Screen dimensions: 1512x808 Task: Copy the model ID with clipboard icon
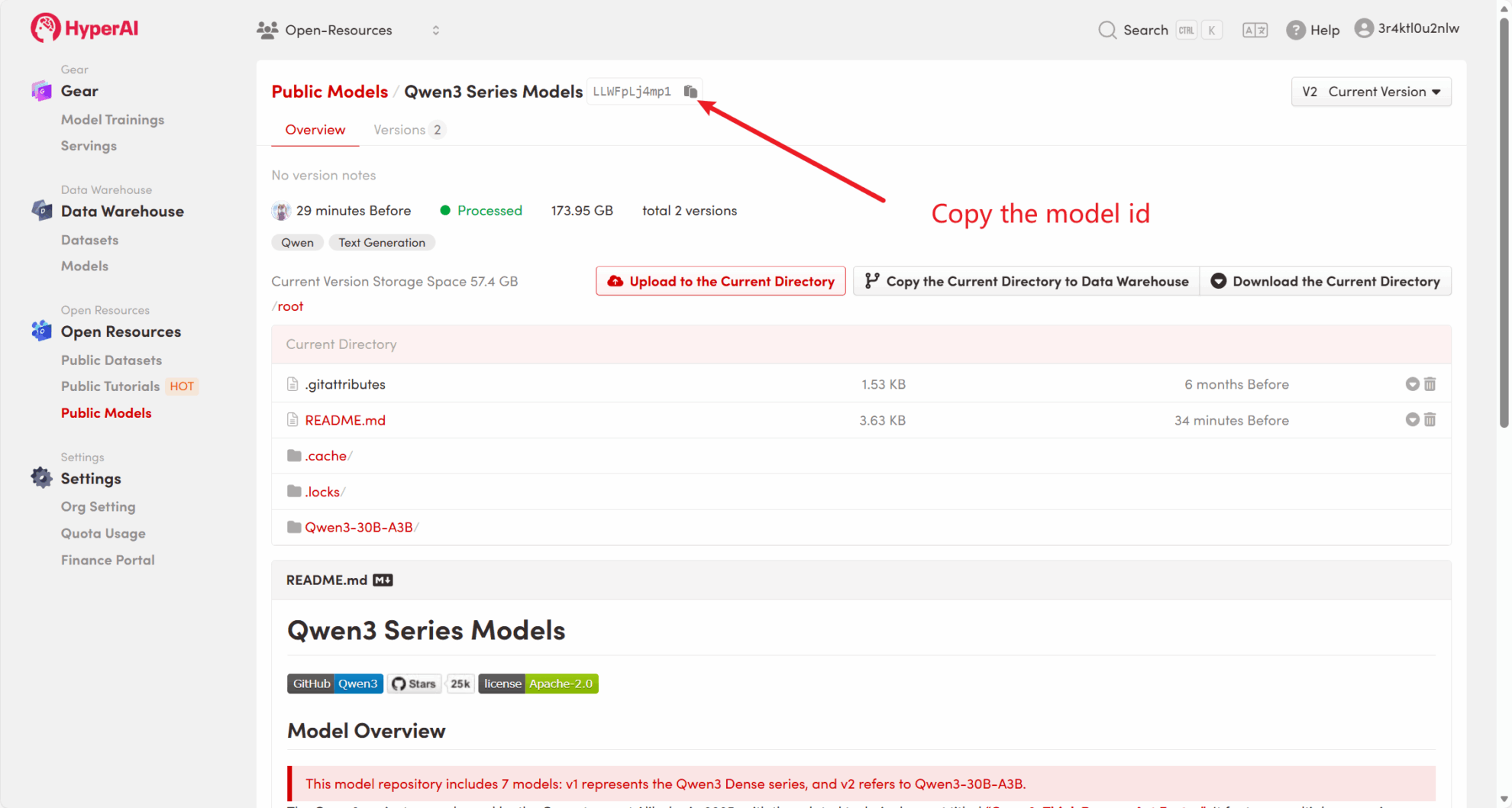click(690, 92)
